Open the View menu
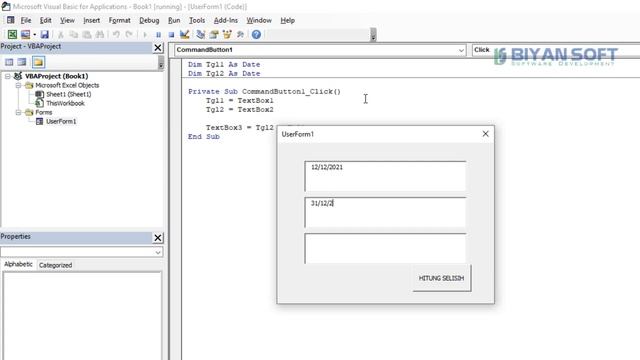640x360 pixels. 67,20
